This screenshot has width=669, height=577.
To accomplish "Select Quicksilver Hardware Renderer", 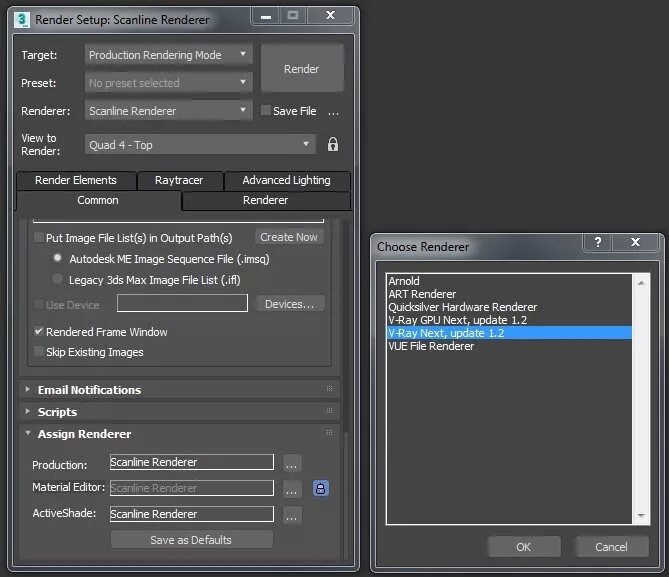I will coord(509,307).
